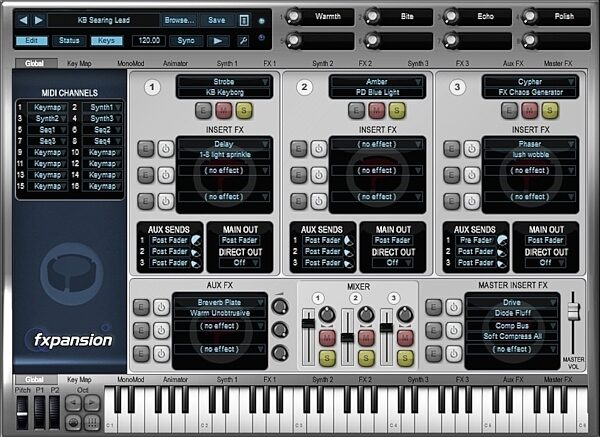
Task: Mute mixer channel 3
Action: 405,338
